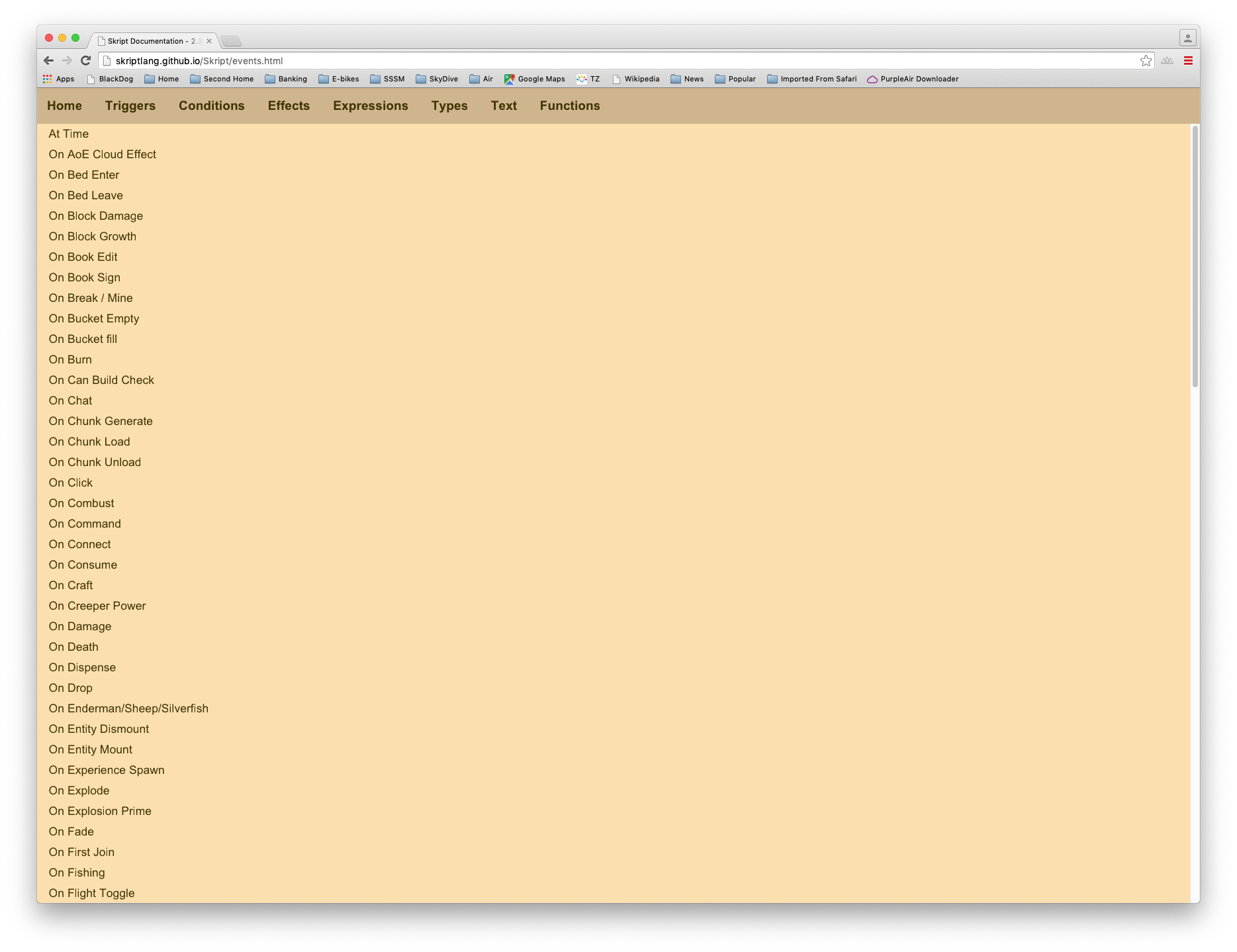The width and height of the screenshot is (1237, 952).
Task: Select Functions in the navigation bar
Action: pyautogui.click(x=569, y=106)
